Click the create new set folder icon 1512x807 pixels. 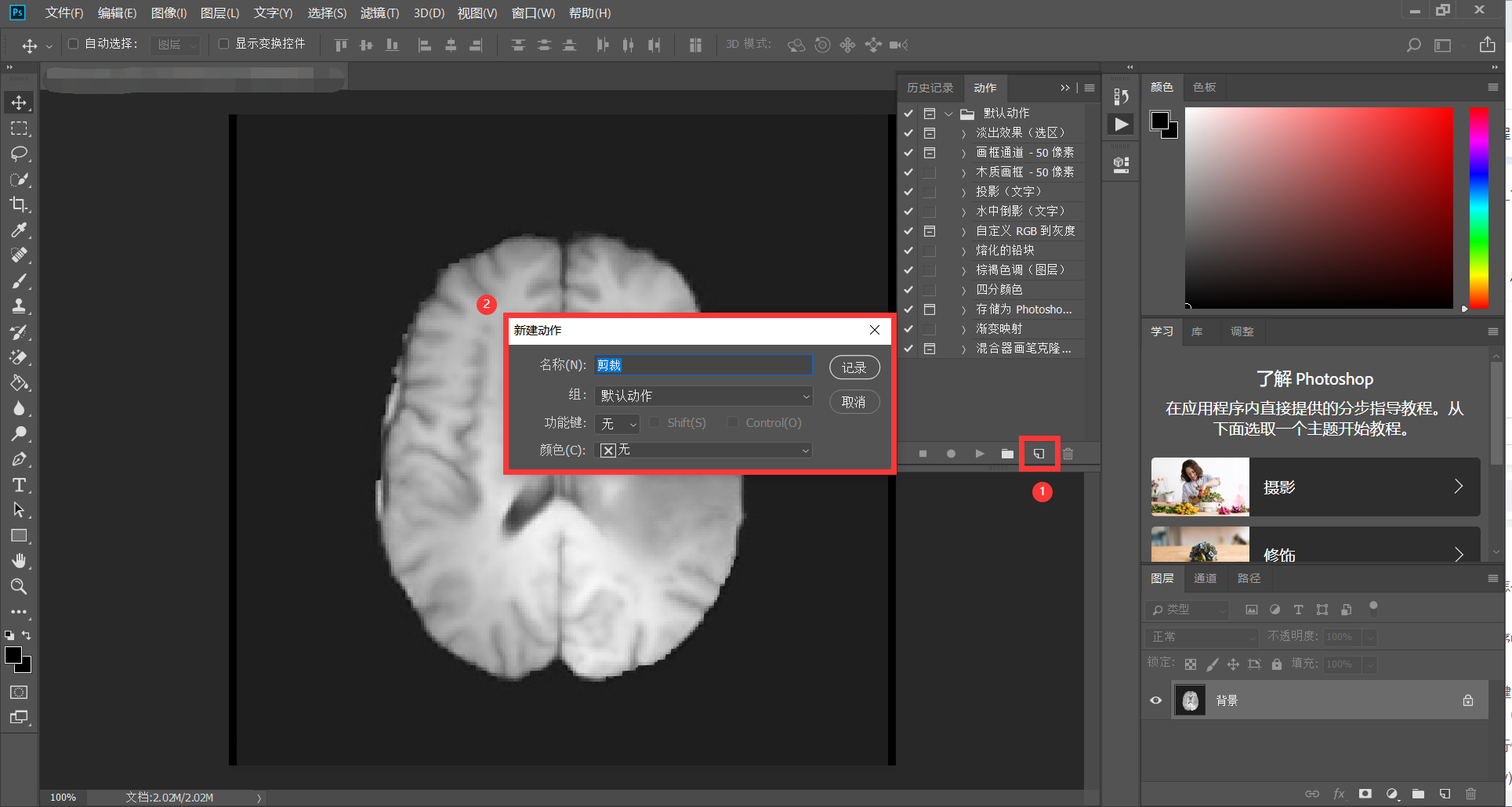(x=1007, y=454)
